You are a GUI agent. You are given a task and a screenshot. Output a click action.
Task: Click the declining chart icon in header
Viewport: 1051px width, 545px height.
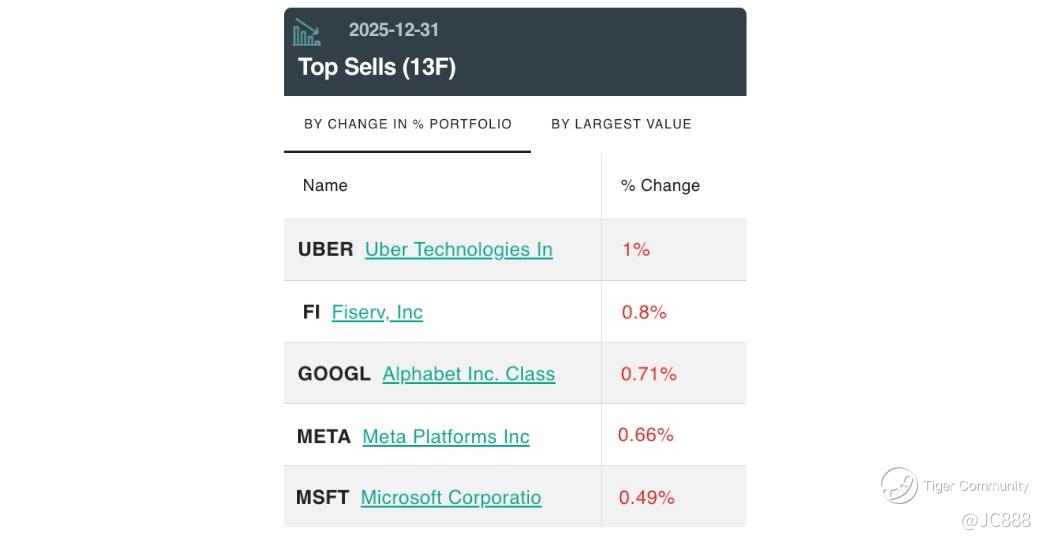pos(307,33)
